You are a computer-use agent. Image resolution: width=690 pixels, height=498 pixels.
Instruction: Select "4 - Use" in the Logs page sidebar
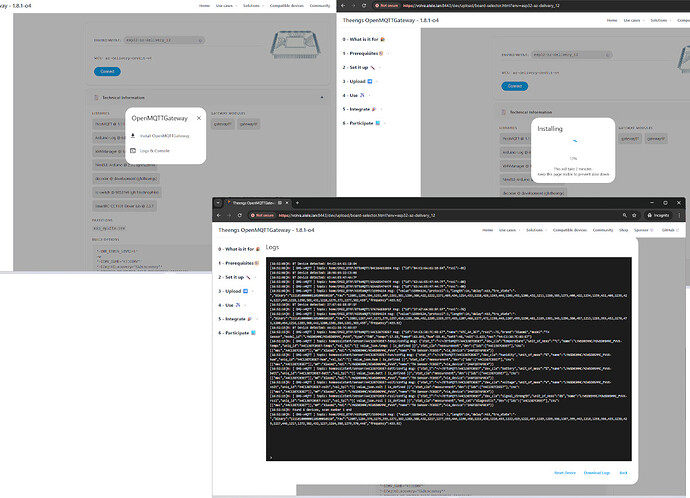click(x=231, y=305)
